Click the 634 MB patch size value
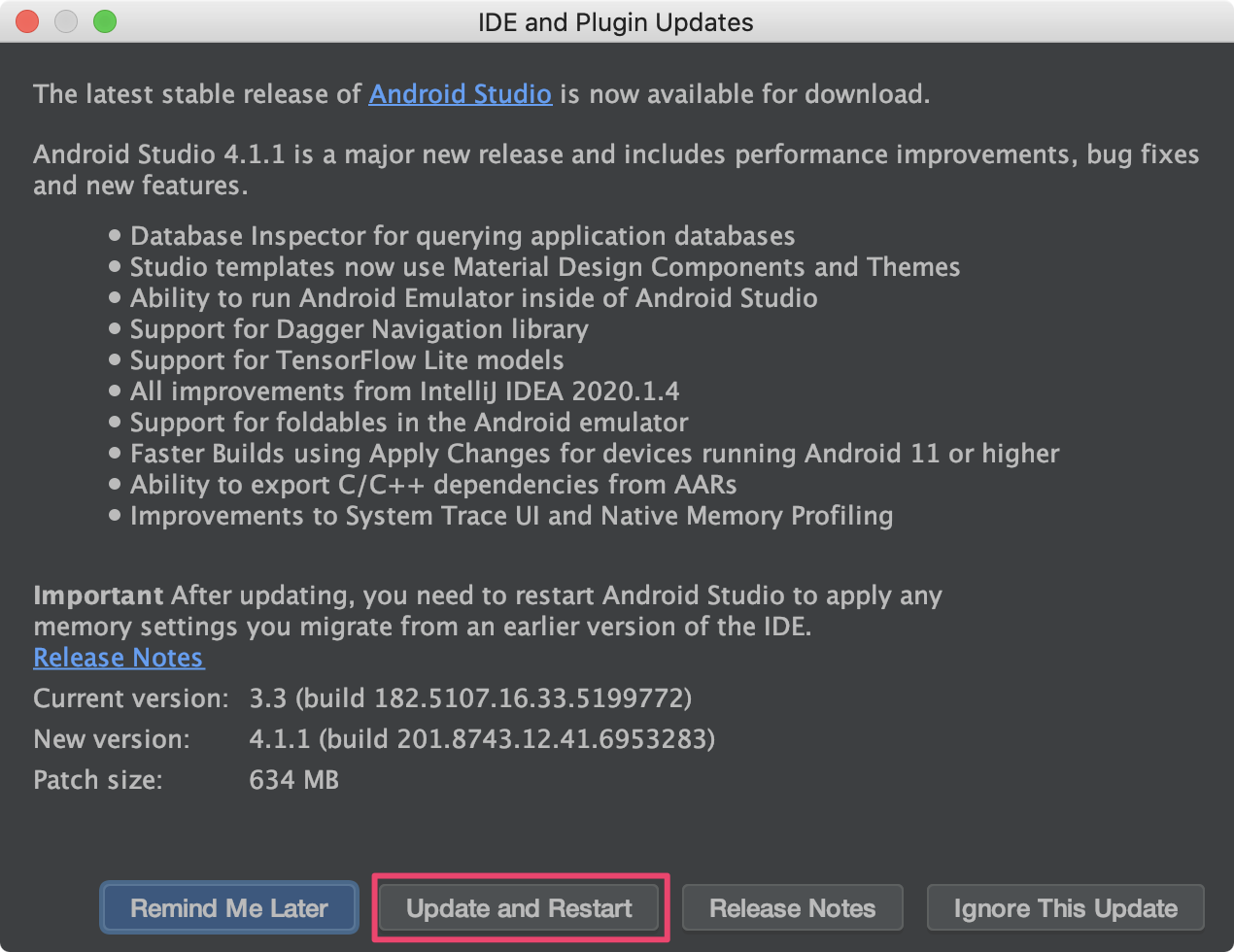 pos(294,780)
